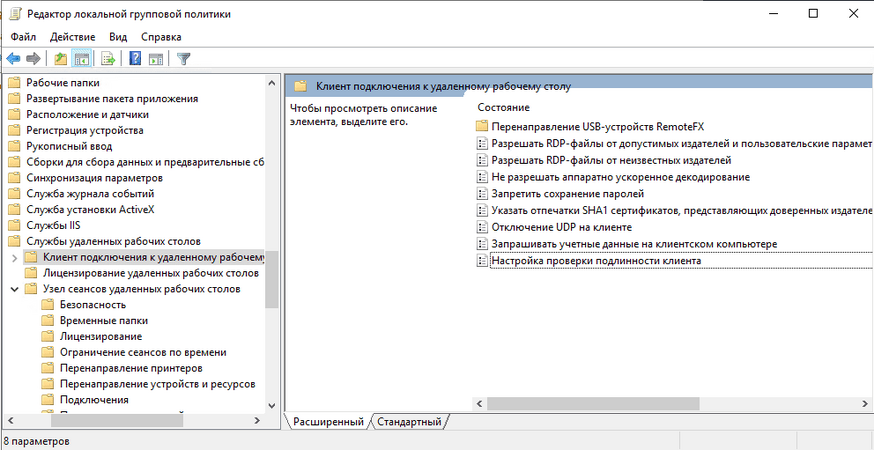Image resolution: width=874 pixels, height=450 pixels.
Task: Click folder icon of Перенаправление USB-устройств RemoteFX
Action: point(482,126)
